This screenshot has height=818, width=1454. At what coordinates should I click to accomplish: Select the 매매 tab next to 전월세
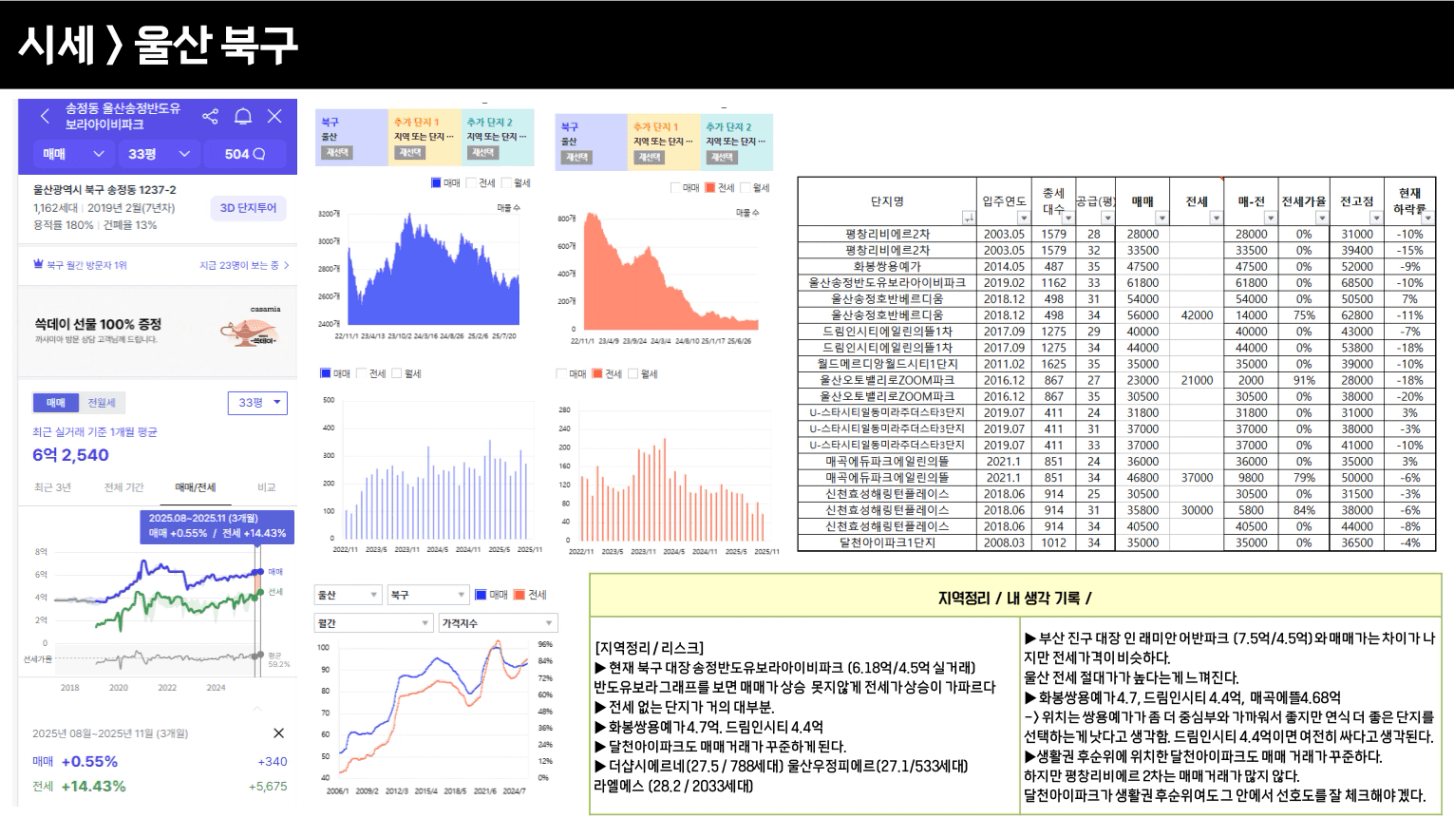pyautogui.click(x=55, y=403)
